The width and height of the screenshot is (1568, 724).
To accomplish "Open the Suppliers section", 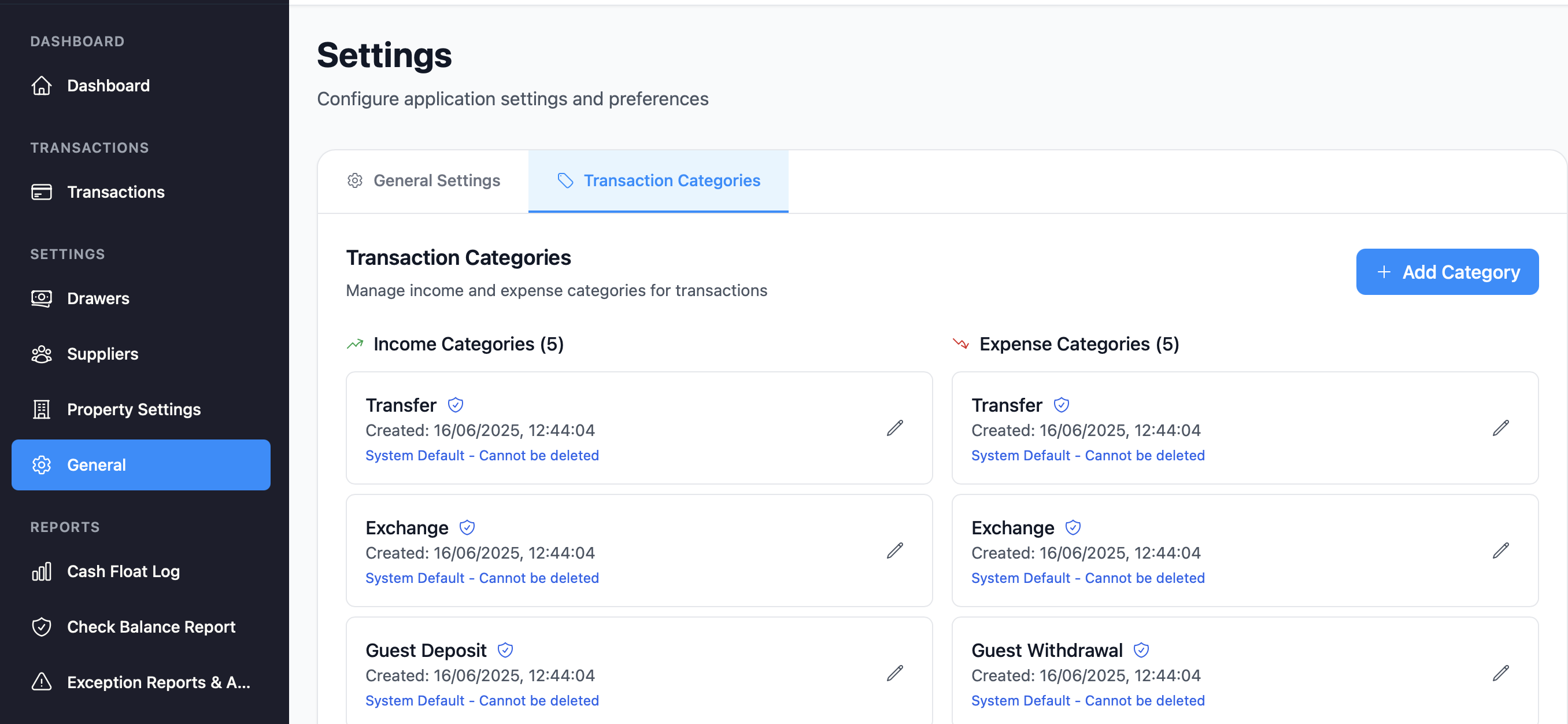I will (102, 354).
